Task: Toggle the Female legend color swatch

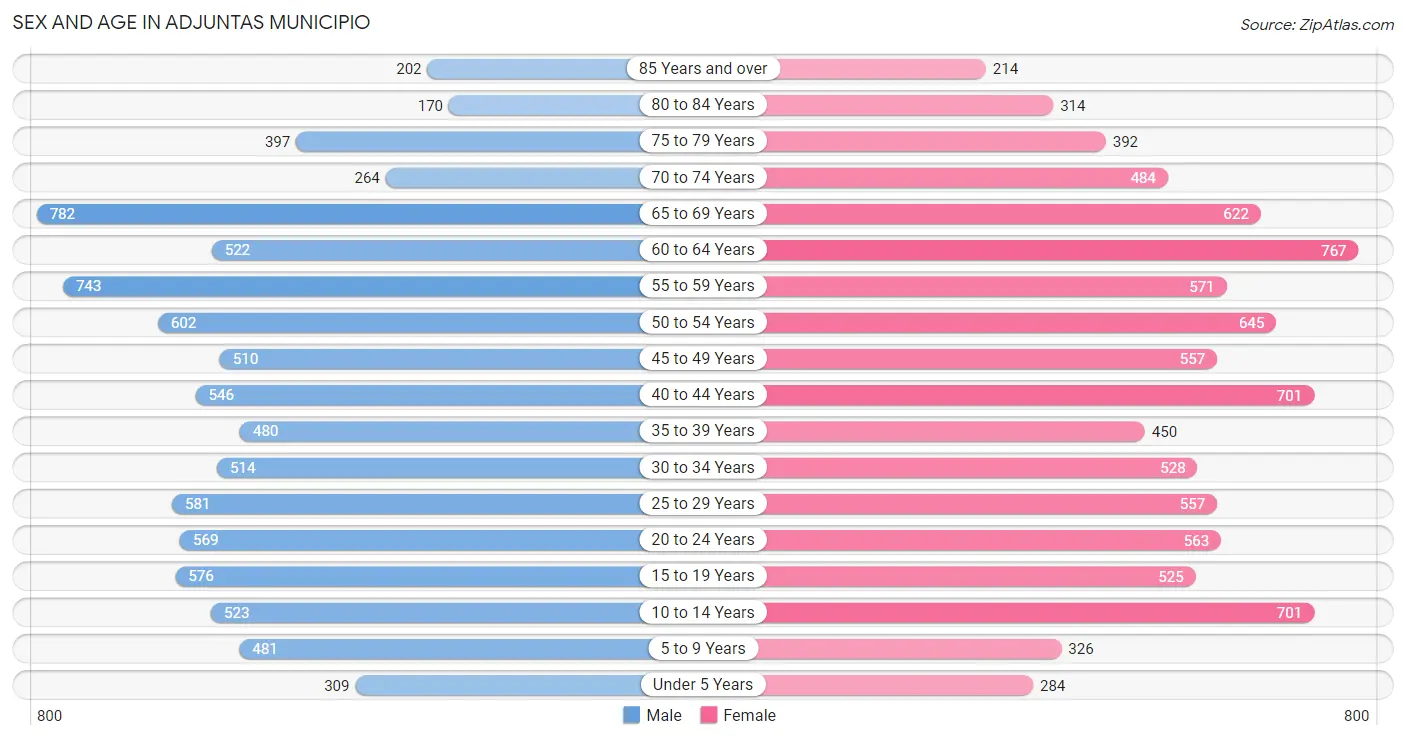Action: (x=709, y=715)
